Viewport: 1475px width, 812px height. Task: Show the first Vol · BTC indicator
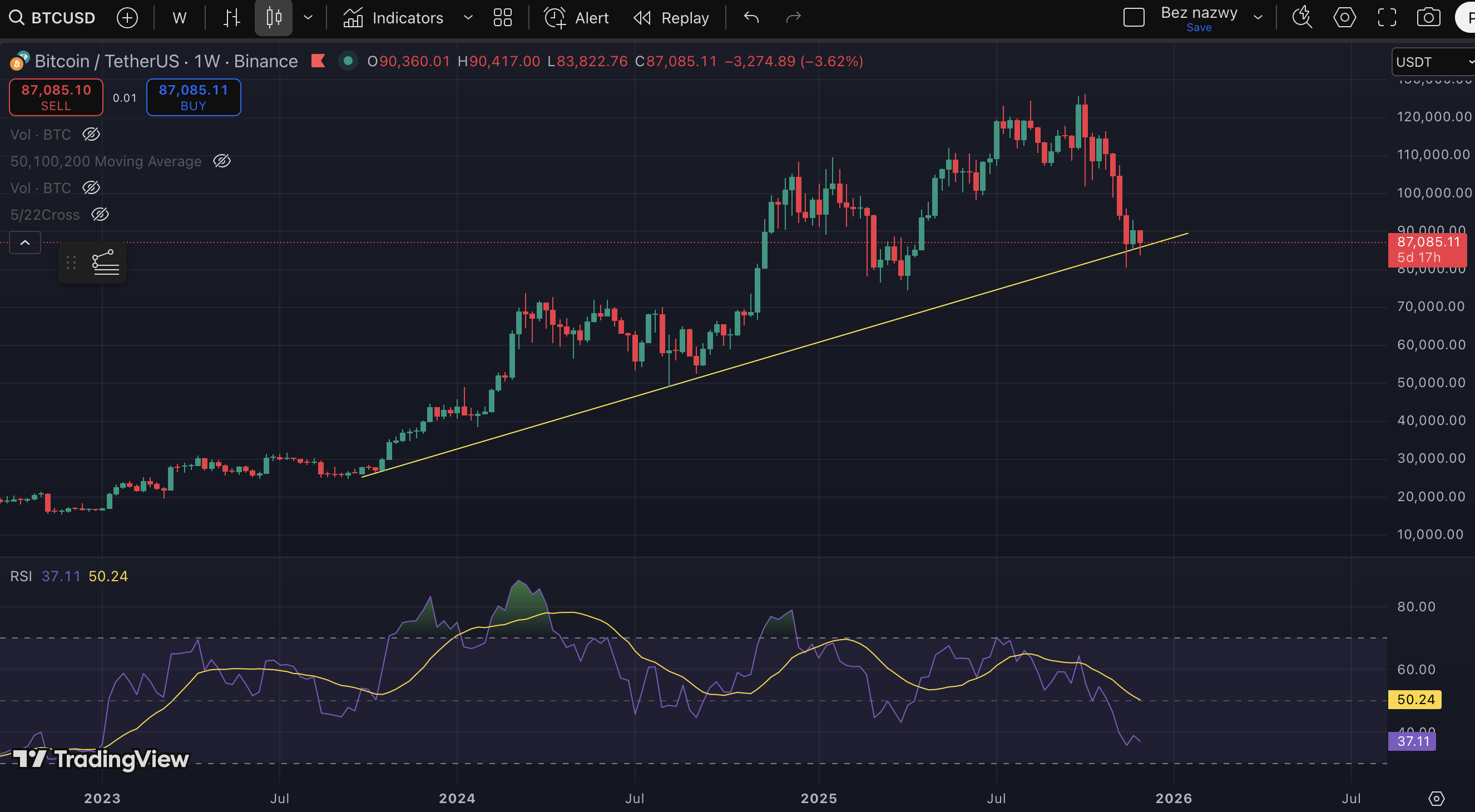pos(91,134)
